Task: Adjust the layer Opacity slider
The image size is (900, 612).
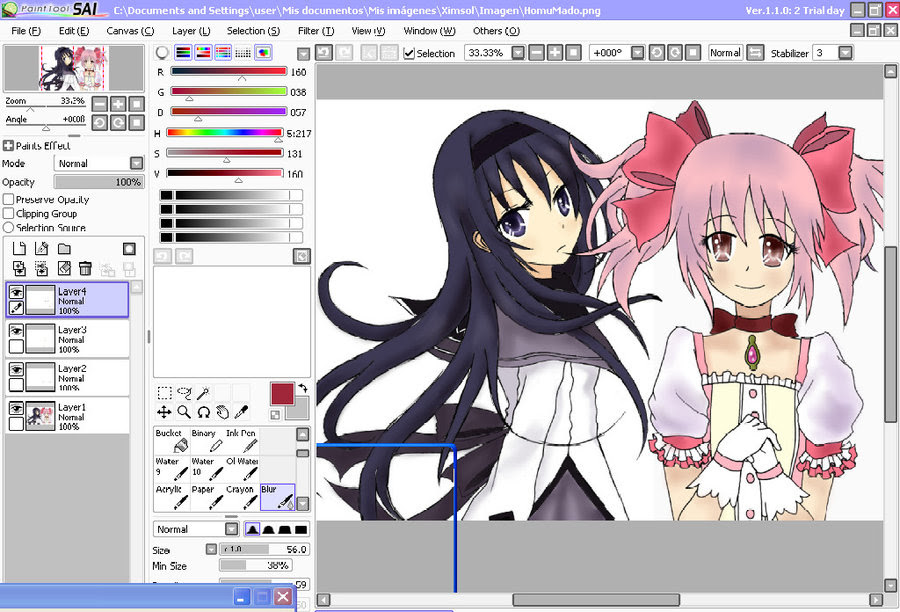Action: (99, 182)
